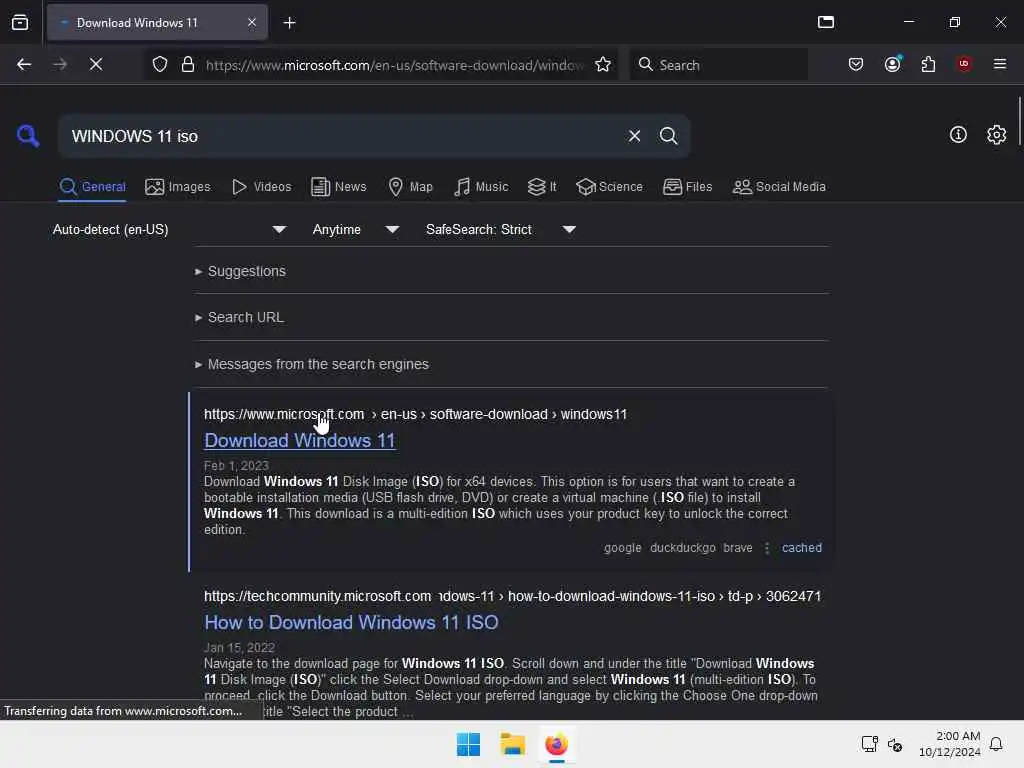Open the SafeSearch: Strict dropdown
1024x768 pixels.
(500, 230)
